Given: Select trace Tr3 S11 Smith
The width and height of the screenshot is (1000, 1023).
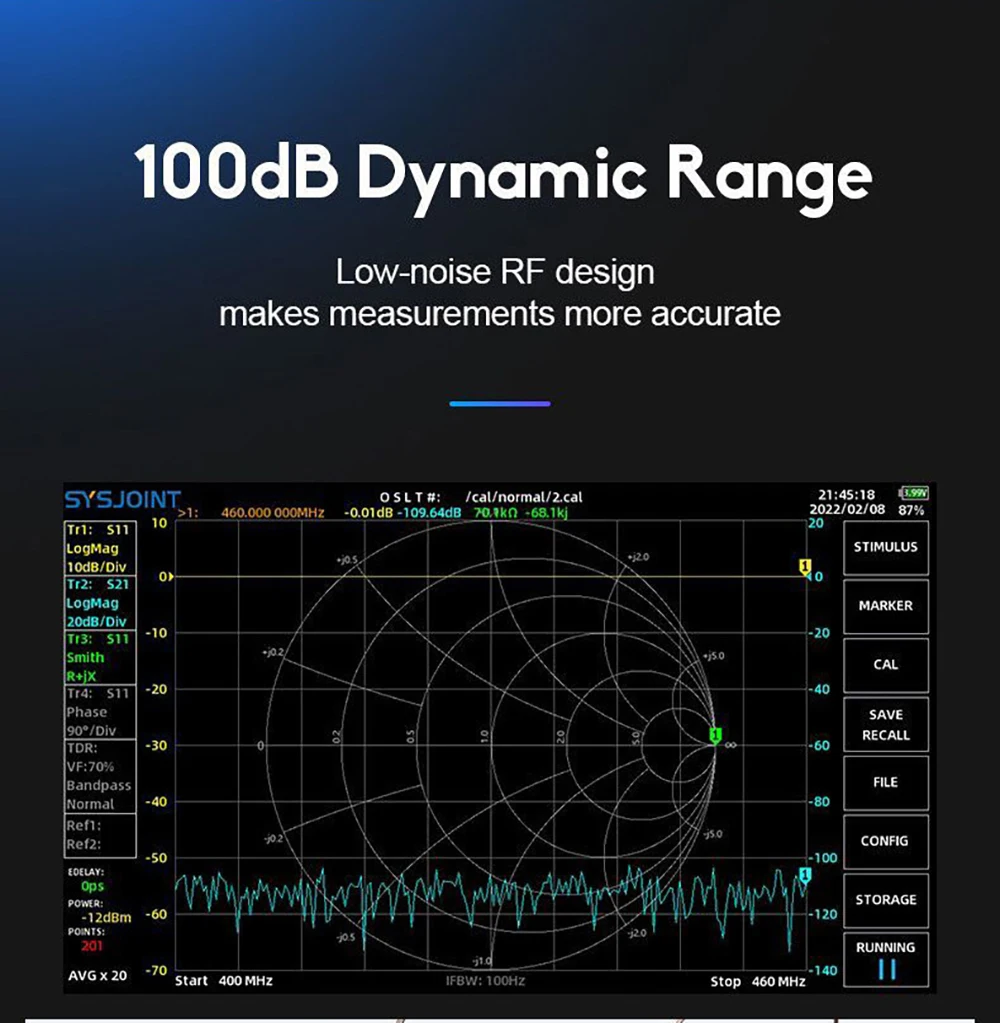Looking at the screenshot, I should 100,657.
